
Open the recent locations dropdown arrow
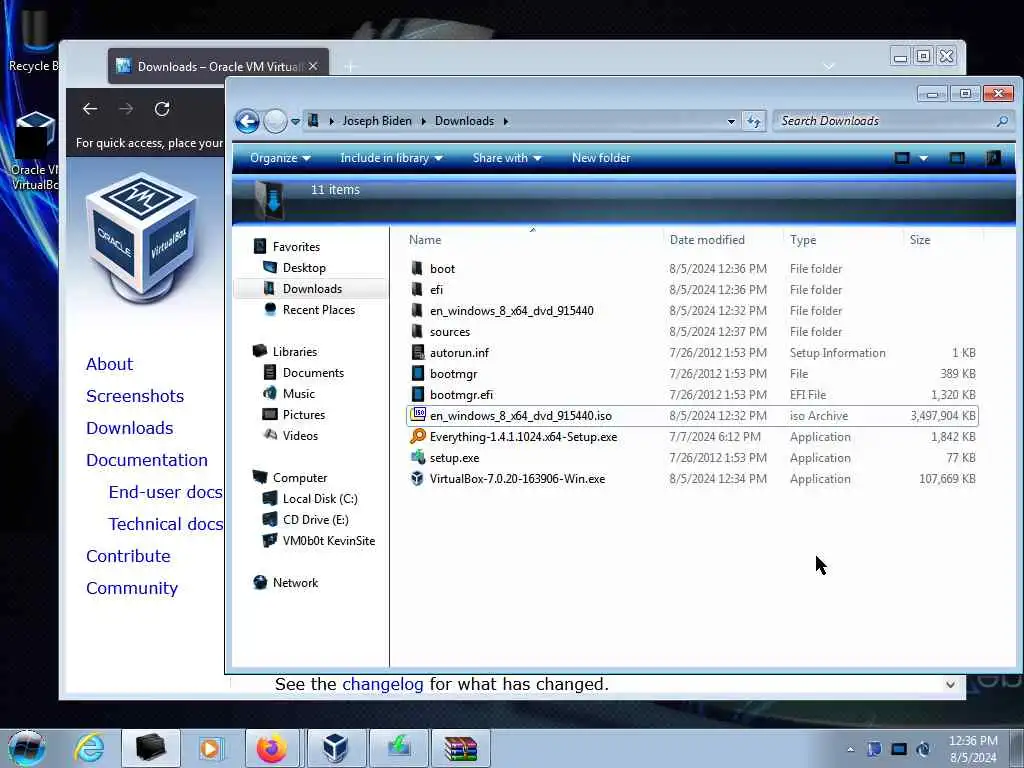coord(295,121)
